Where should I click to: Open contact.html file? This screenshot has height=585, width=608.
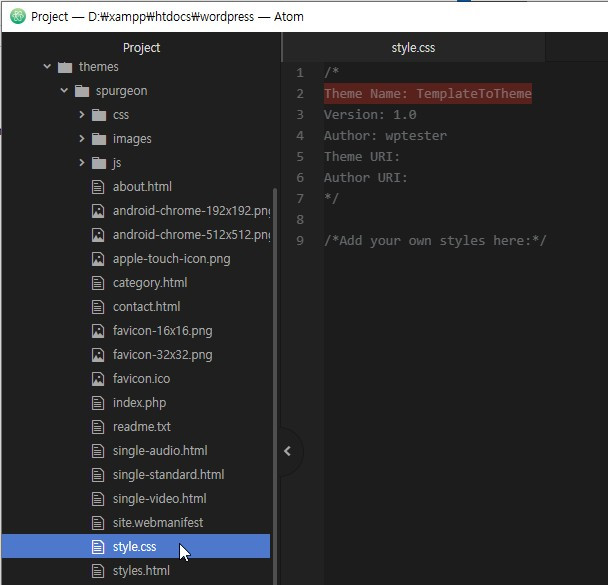(147, 307)
